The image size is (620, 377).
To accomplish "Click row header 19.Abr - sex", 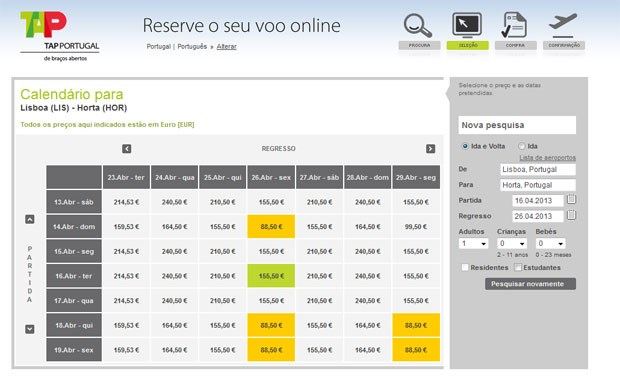I will click(x=74, y=350).
